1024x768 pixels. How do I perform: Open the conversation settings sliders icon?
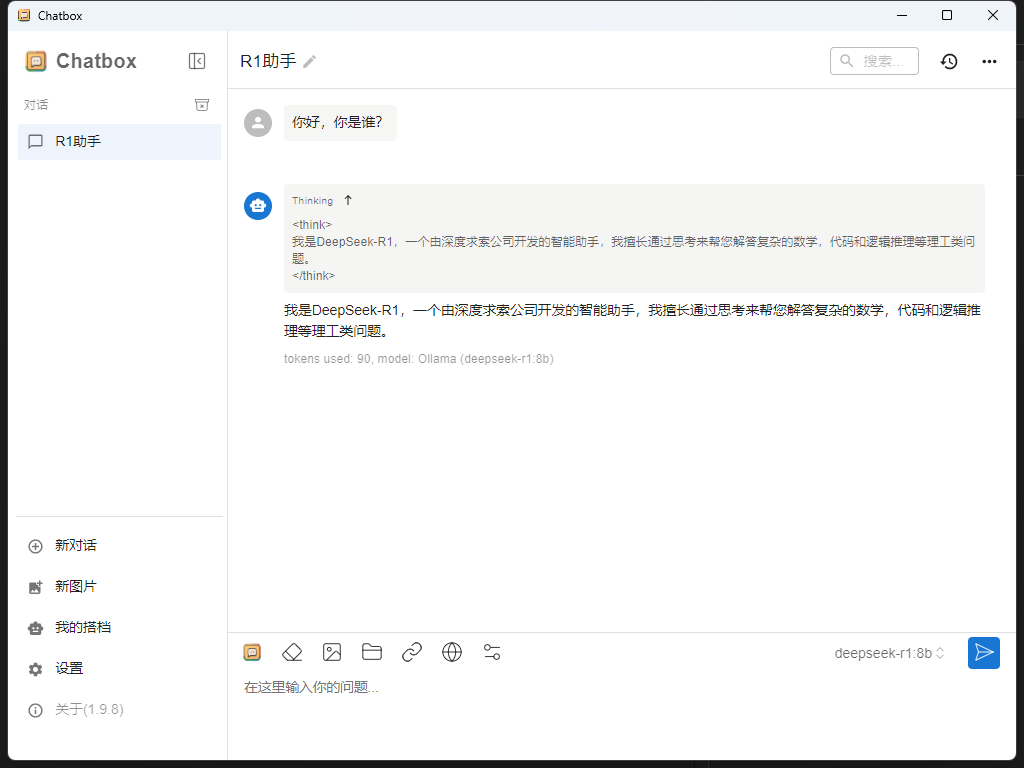click(x=492, y=652)
